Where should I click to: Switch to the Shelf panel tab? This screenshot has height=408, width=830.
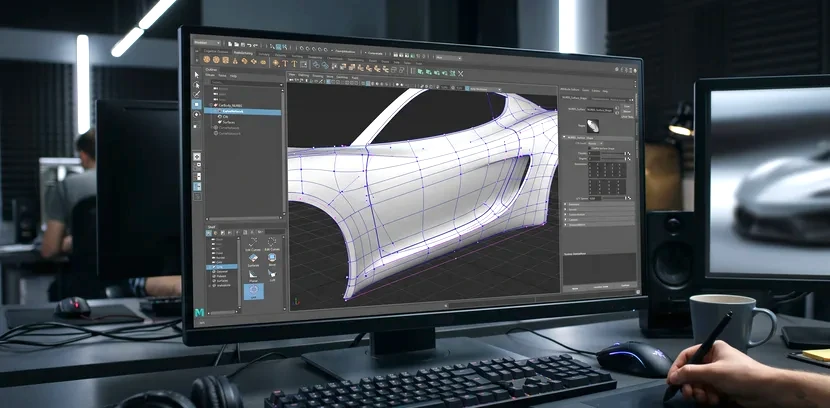click(212, 226)
